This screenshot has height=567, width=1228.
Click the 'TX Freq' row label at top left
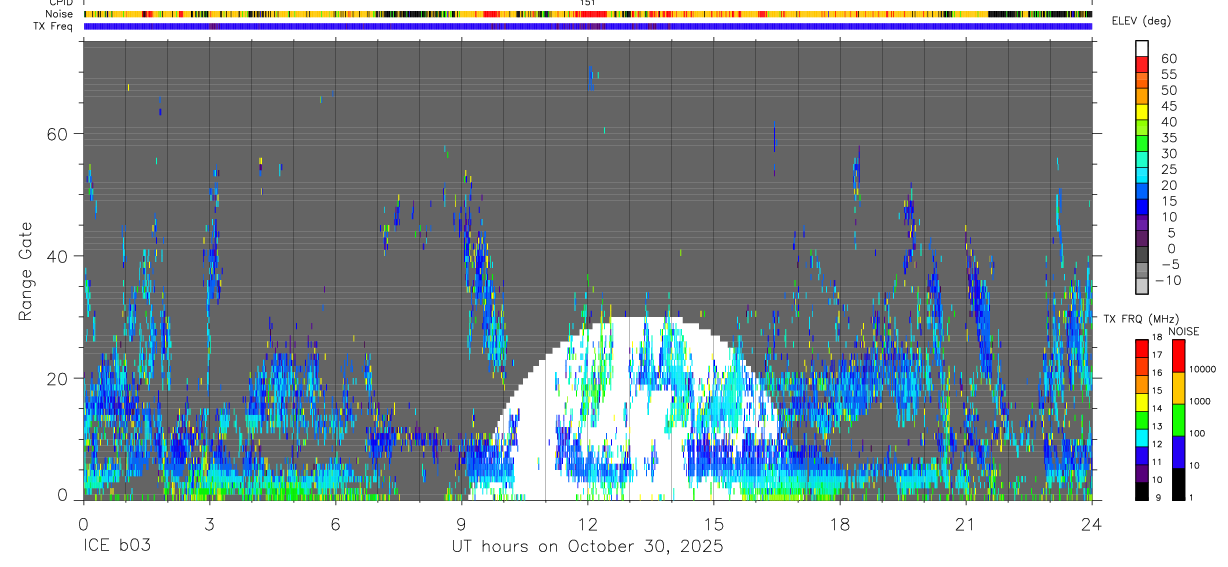54,26
